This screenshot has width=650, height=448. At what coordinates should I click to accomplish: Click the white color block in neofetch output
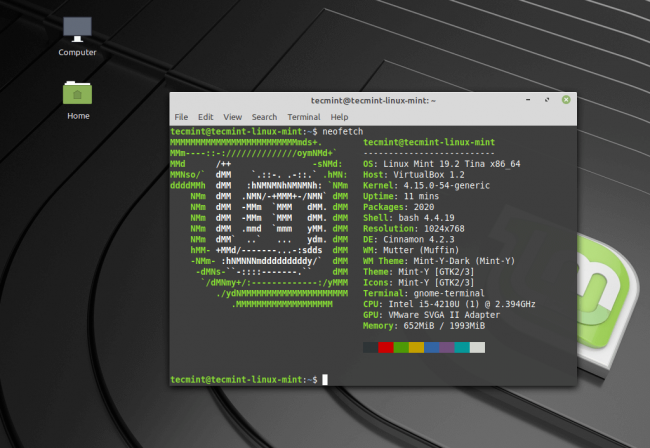[x=477, y=347]
